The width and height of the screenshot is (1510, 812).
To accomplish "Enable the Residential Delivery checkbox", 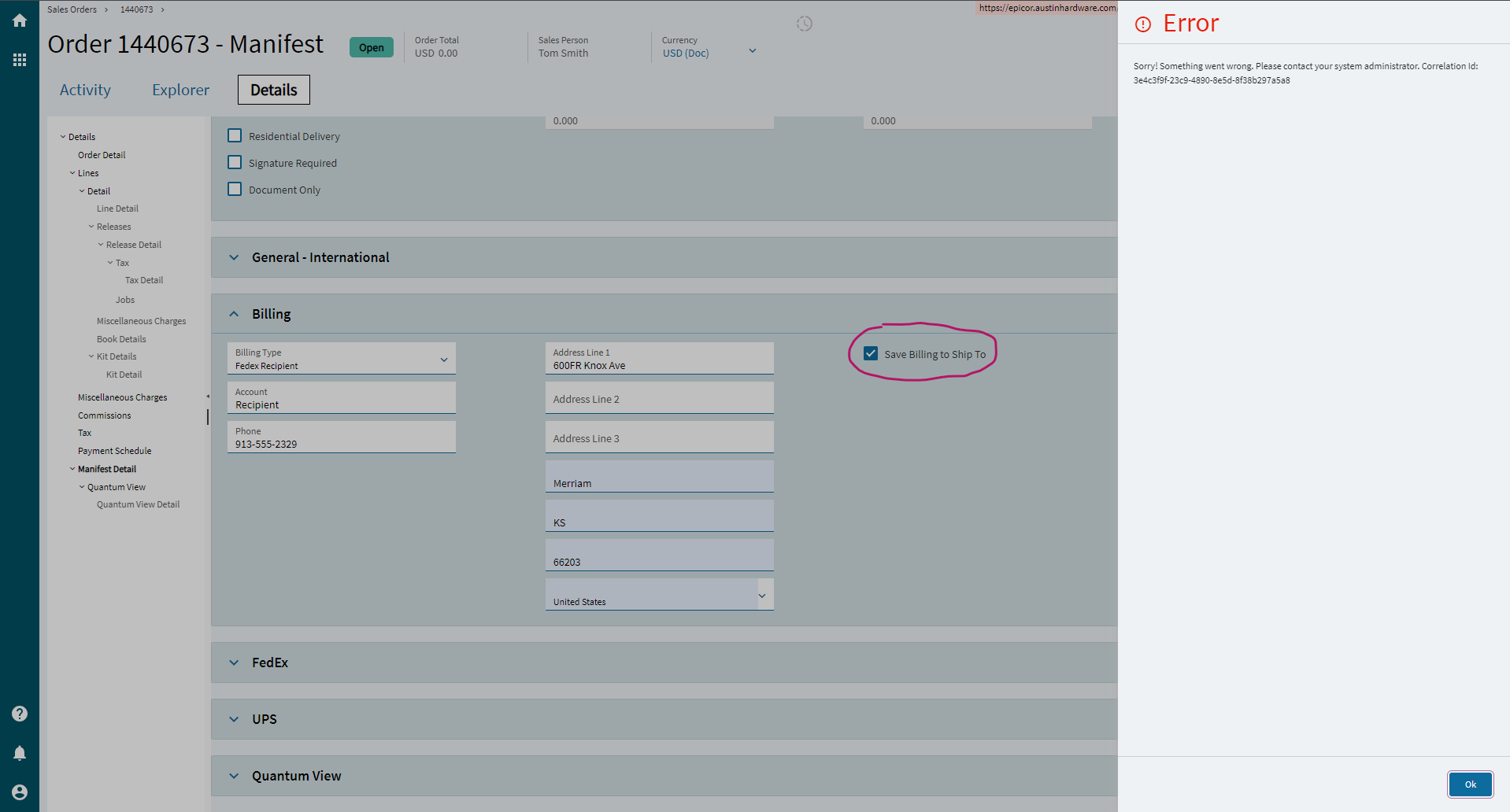I will click(234, 135).
